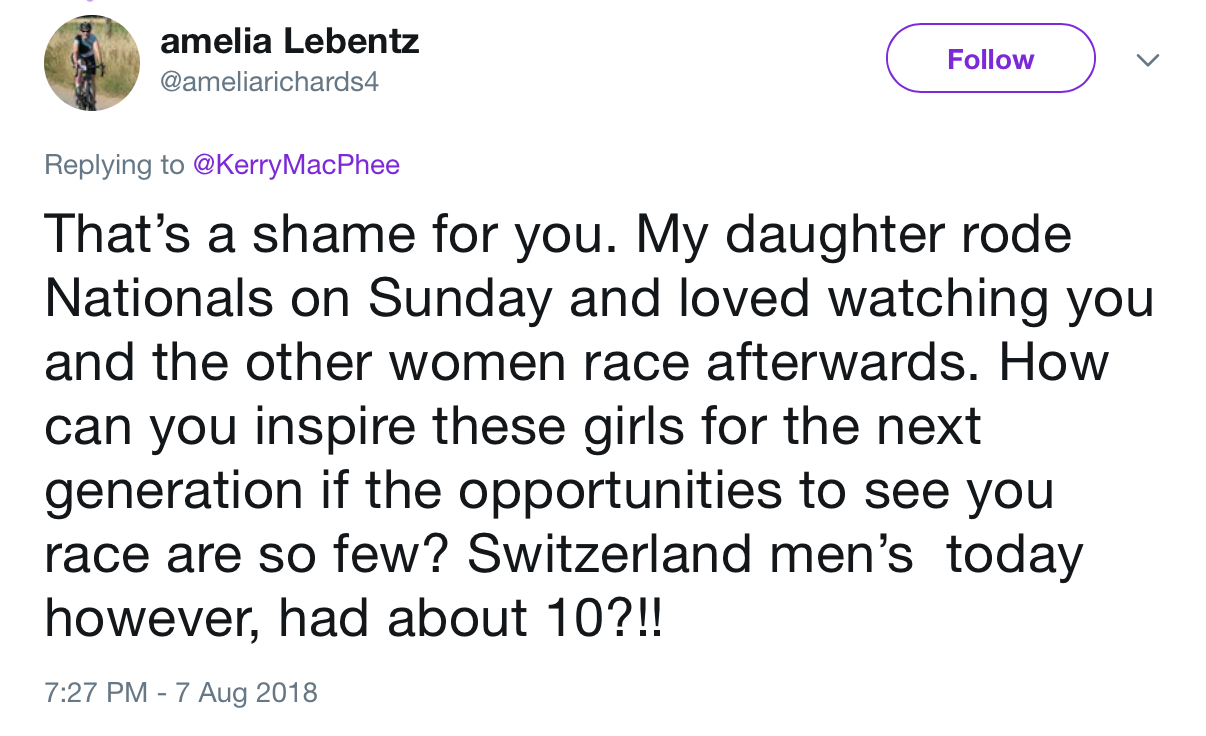
Task: Open the amelia Lebentz display name
Action: [289, 41]
